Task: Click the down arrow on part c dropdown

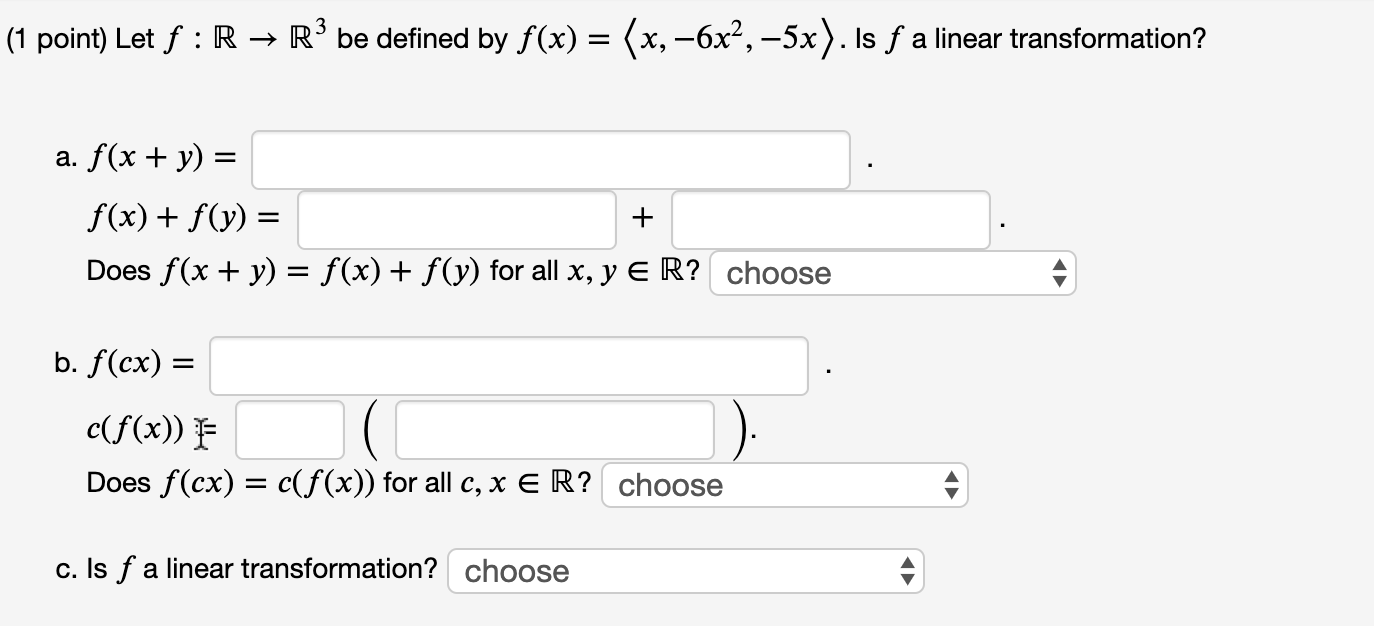Action: [909, 577]
